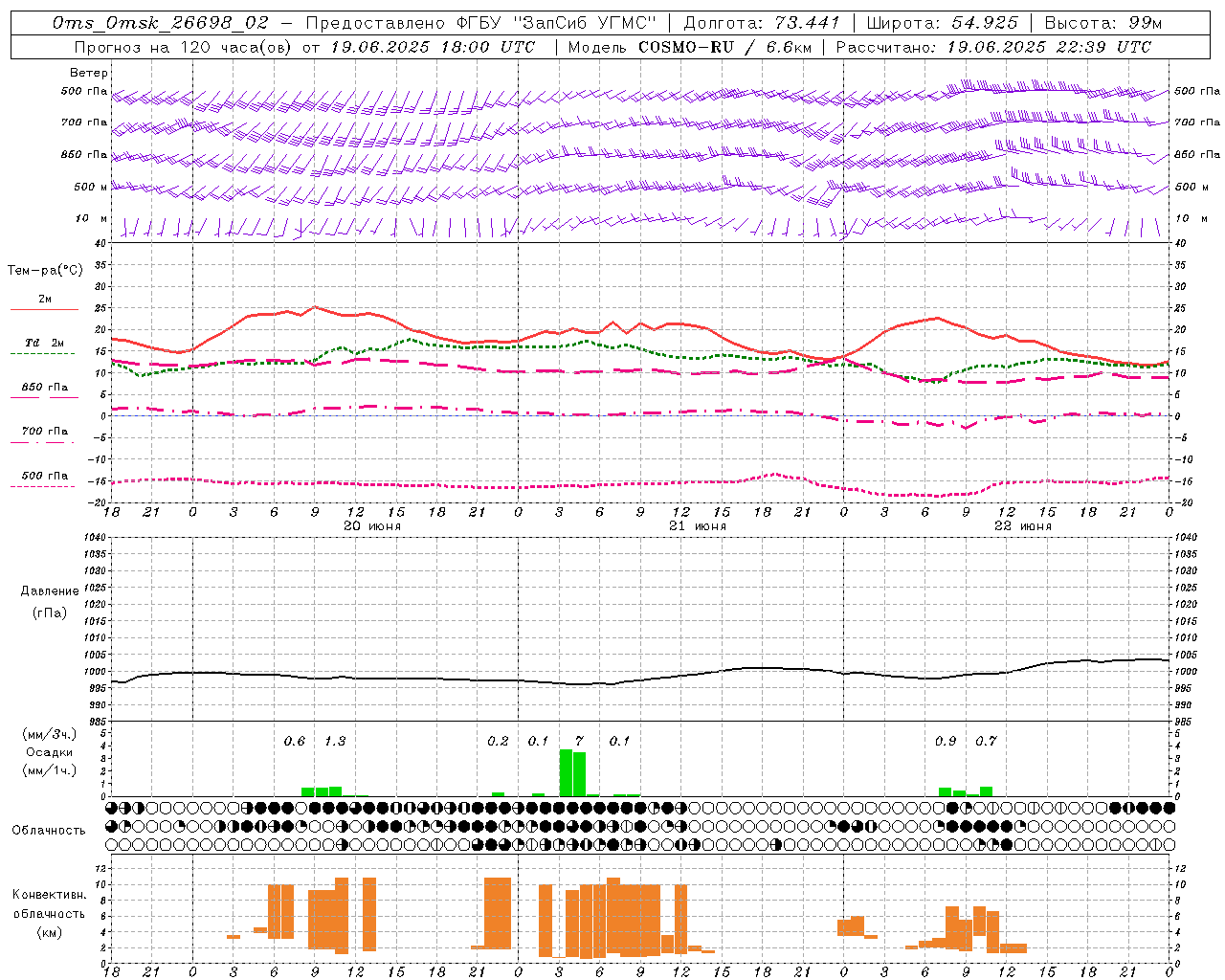Click the Широта: 54.925 value
1225x980 pixels.
coord(943,22)
